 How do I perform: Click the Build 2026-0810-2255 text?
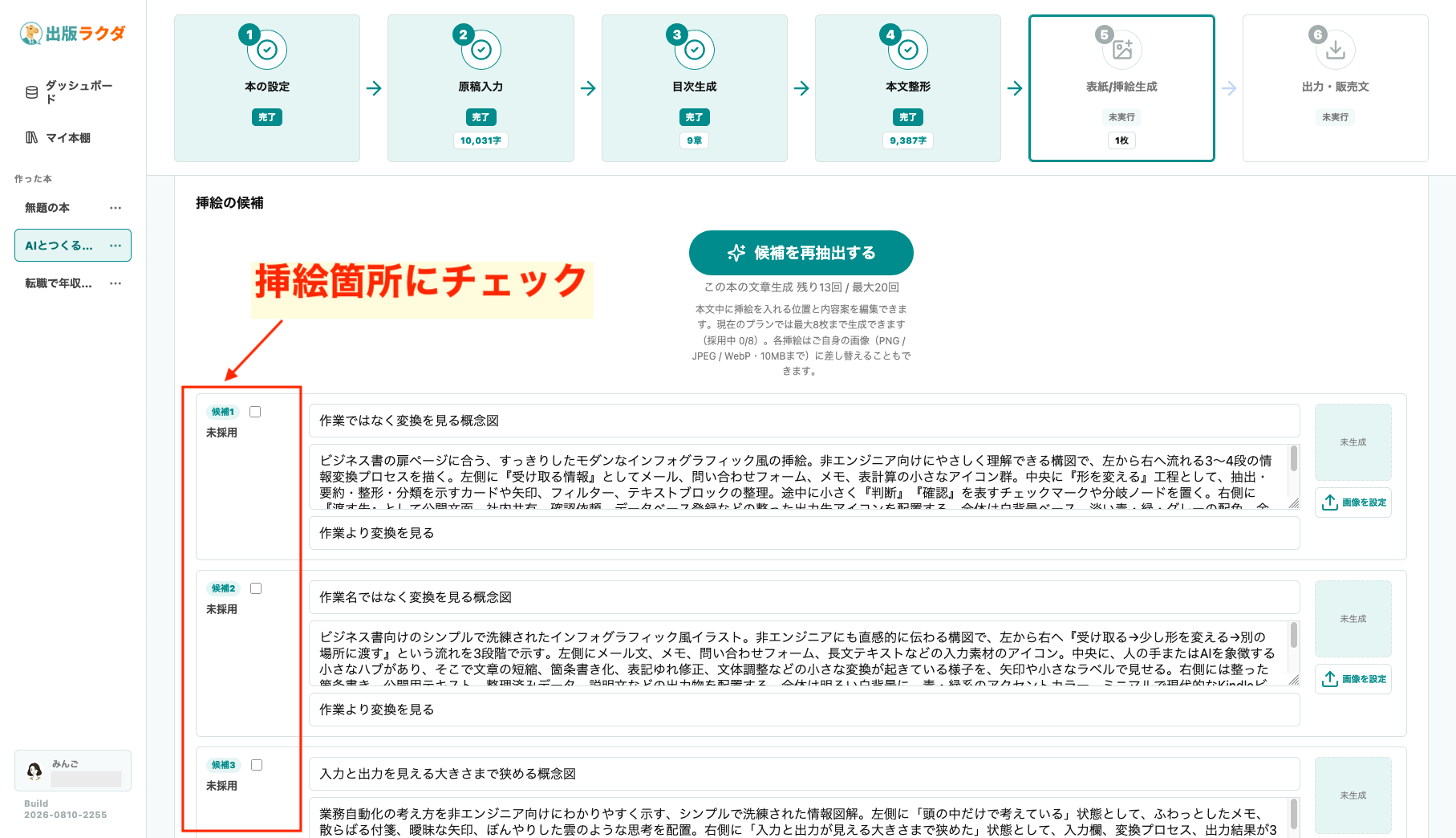tap(65, 809)
